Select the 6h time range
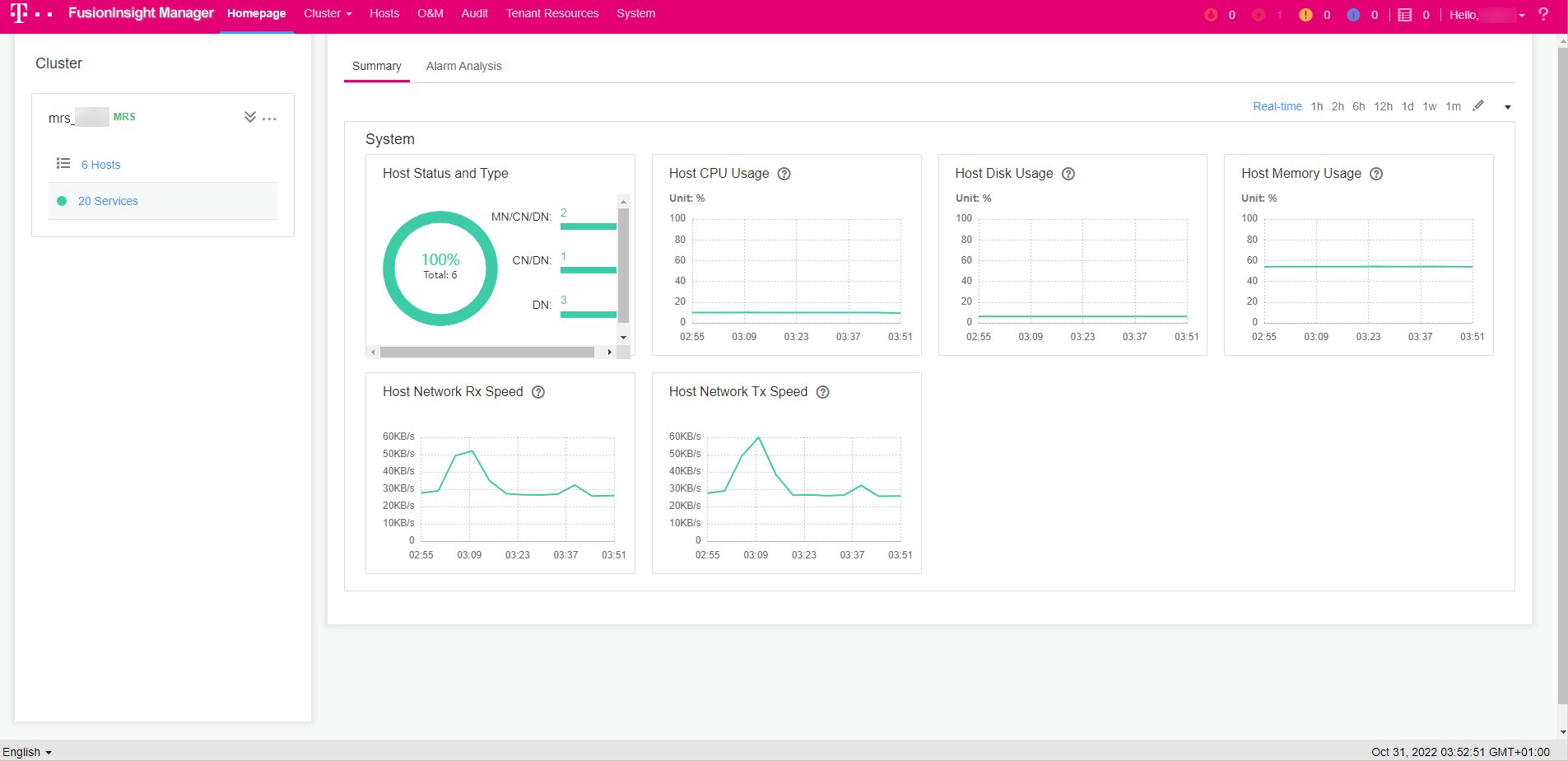This screenshot has width=1568, height=761. (1359, 106)
